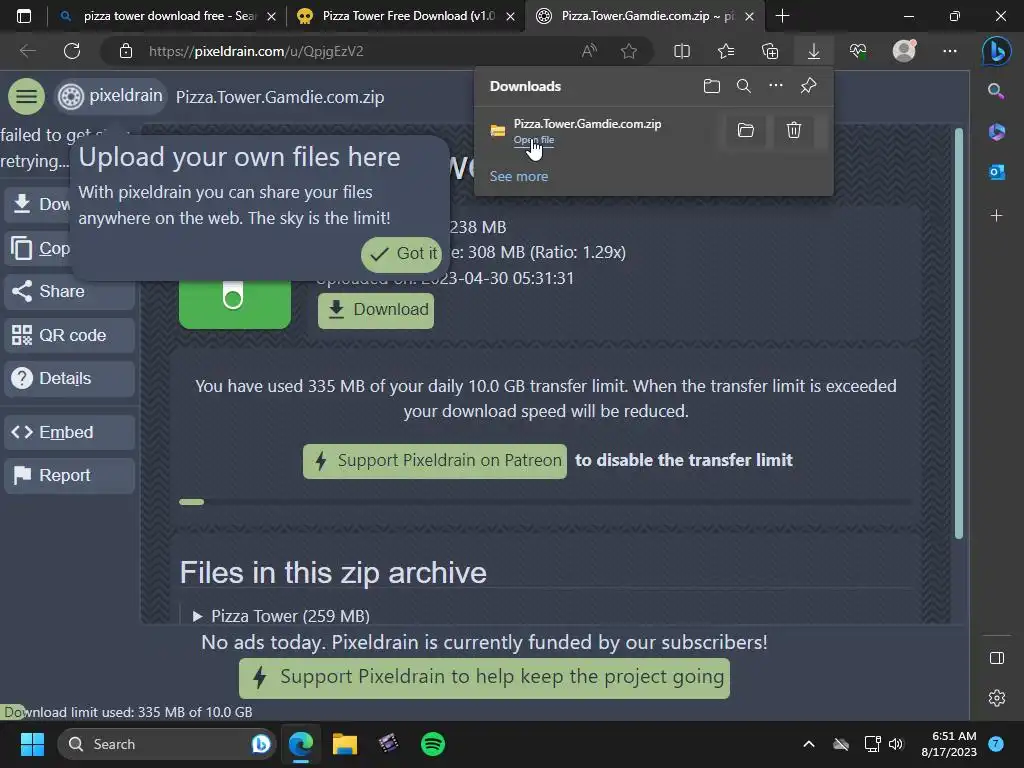
Task: Open a new browser tab
Action: click(782, 16)
